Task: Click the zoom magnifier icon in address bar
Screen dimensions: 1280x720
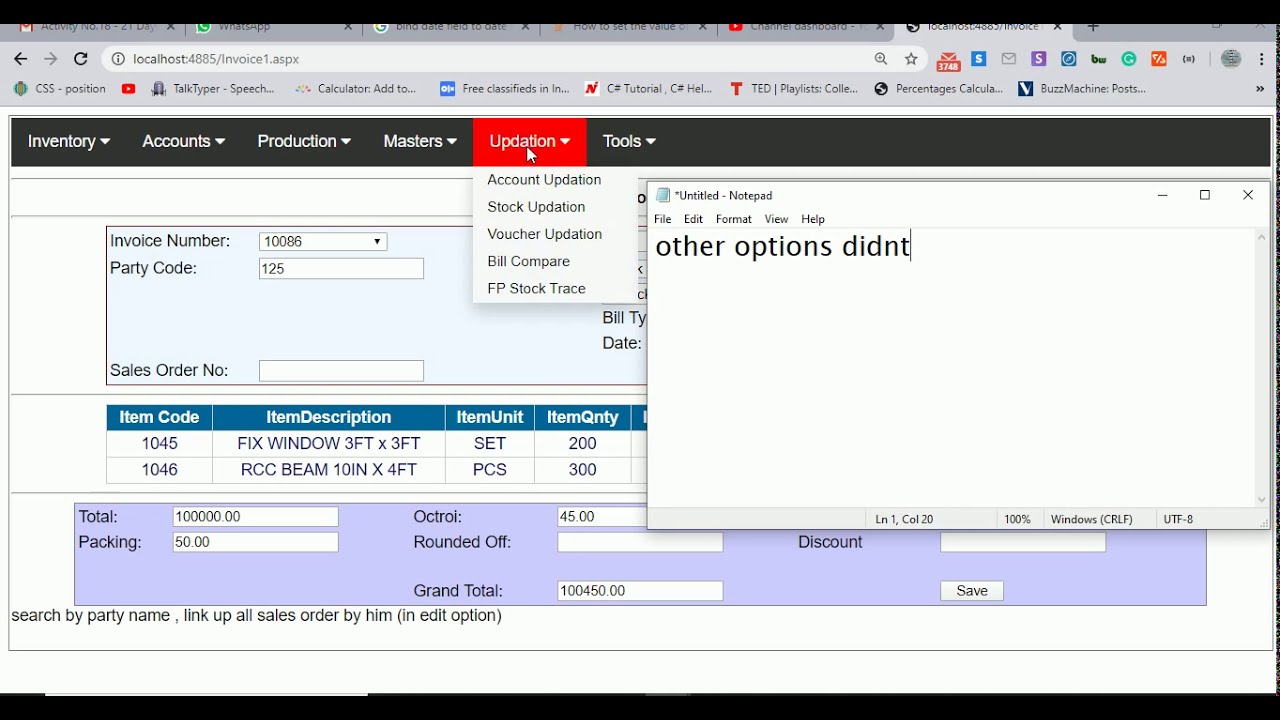Action: pyautogui.click(x=881, y=59)
